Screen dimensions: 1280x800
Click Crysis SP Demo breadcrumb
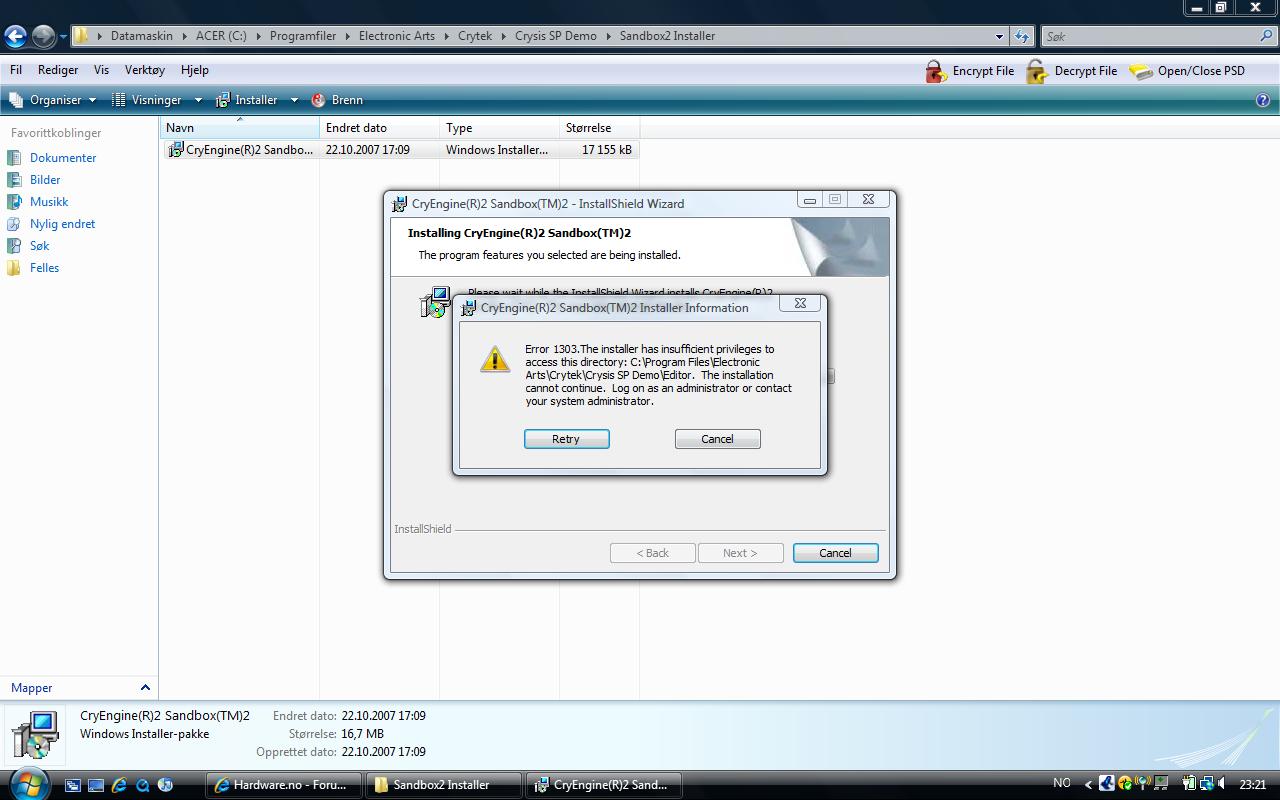coord(556,36)
